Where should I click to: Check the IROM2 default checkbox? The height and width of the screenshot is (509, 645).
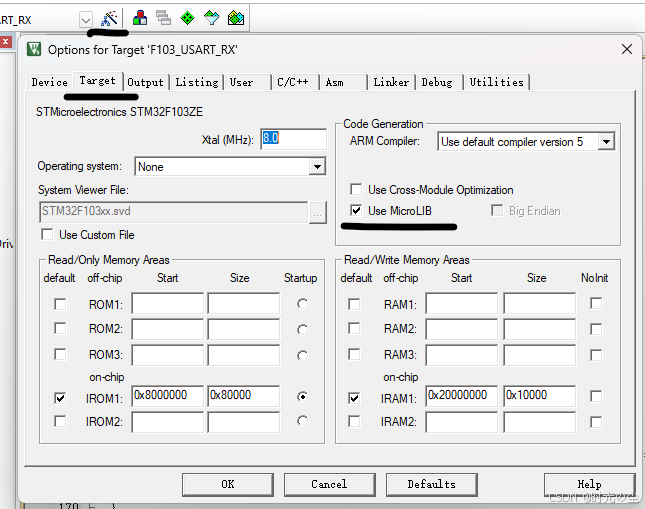click(60, 421)
